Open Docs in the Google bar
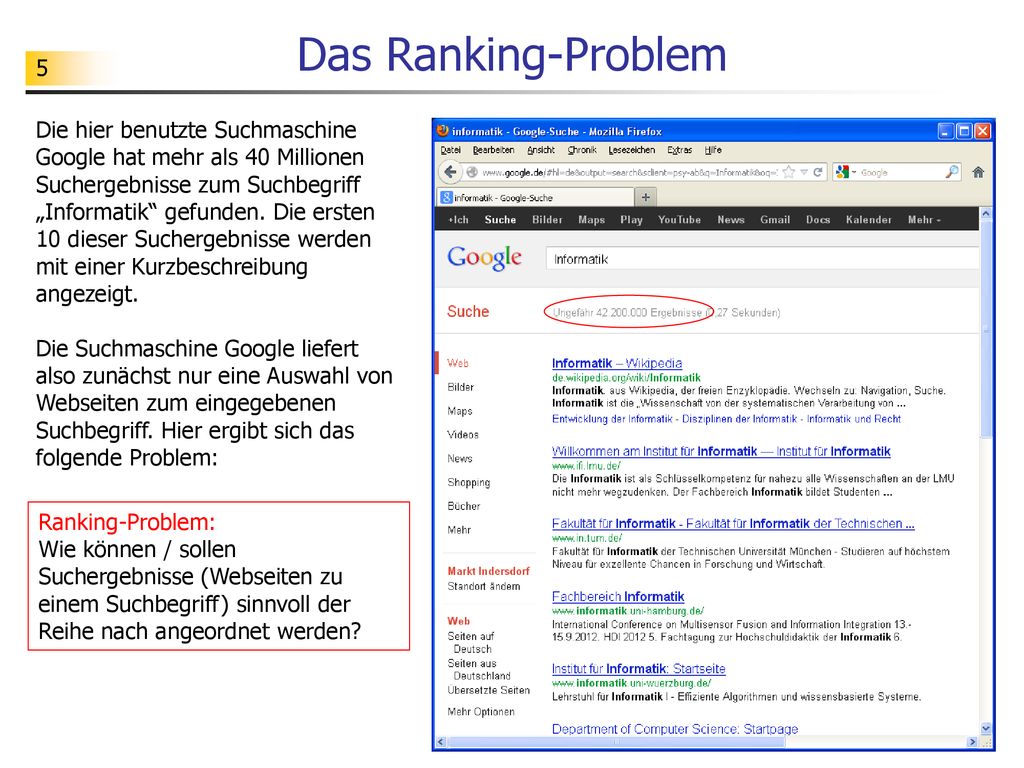Image resolution: width=1024 pixels, height=768 pixels. pos(818,220)
